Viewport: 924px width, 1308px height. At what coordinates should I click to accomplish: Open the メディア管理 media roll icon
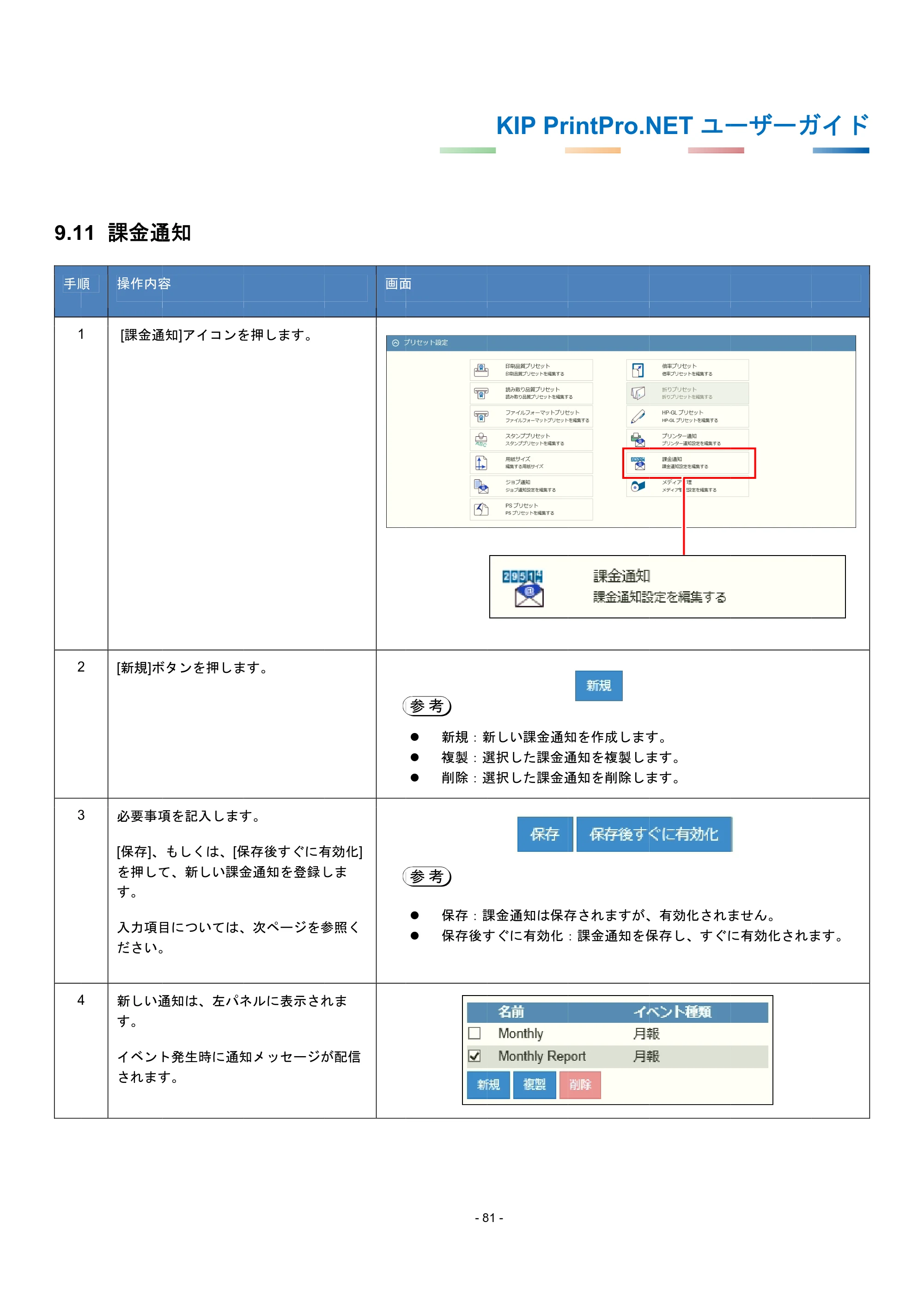pos(638,486)
